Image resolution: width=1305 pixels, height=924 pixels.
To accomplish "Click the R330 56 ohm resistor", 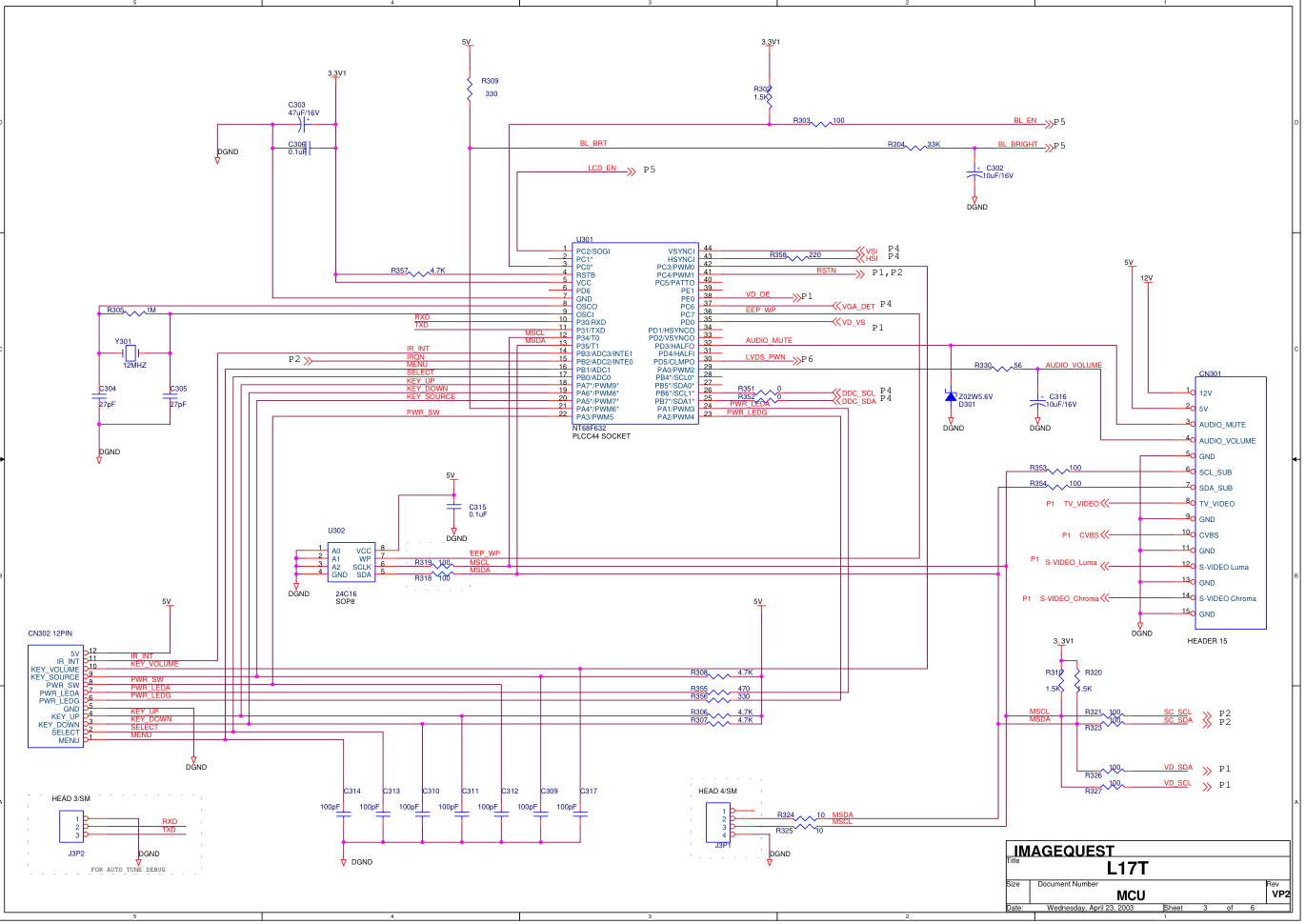I will click(1002, 369).
